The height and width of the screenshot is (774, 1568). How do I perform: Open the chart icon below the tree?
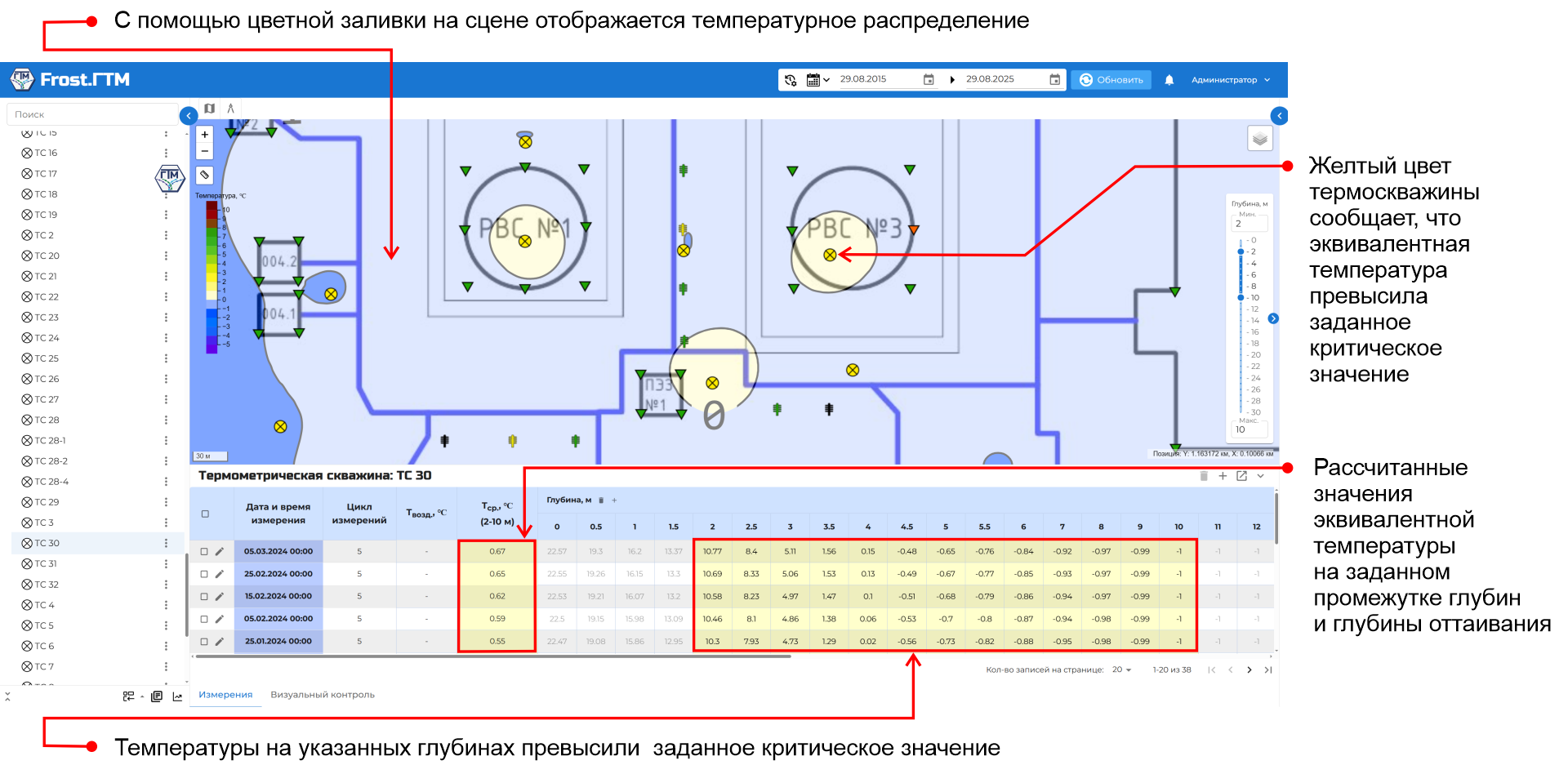[177, 696]
